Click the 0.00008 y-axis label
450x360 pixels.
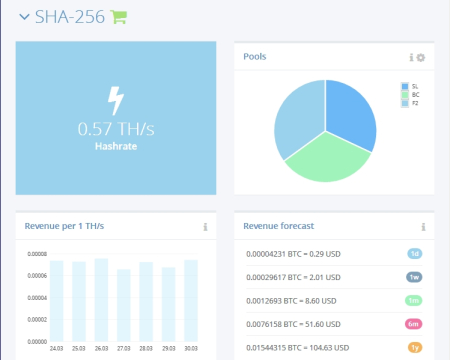point(37,254)
